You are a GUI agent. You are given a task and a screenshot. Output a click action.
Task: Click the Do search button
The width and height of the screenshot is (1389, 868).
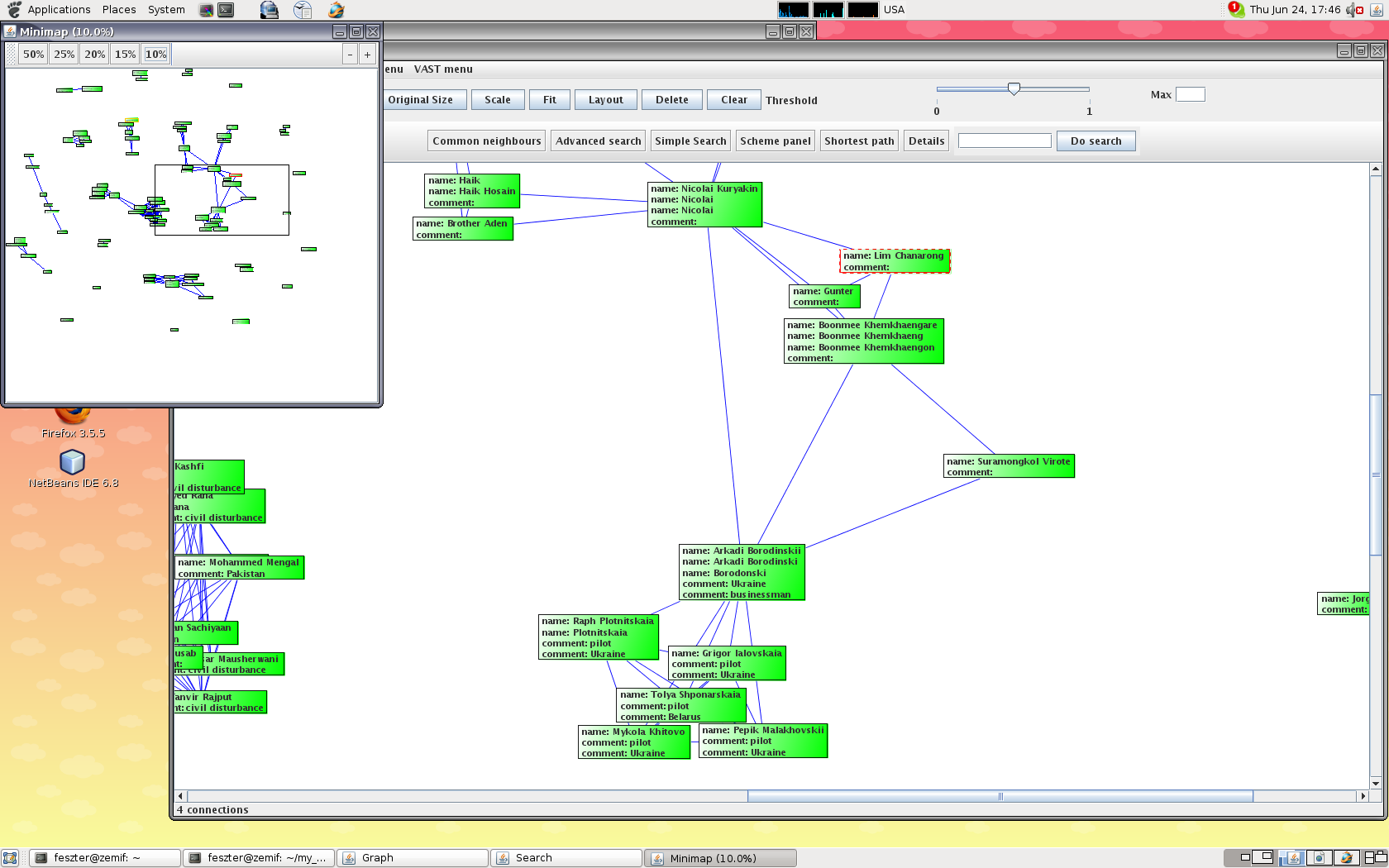point(1096,141)
